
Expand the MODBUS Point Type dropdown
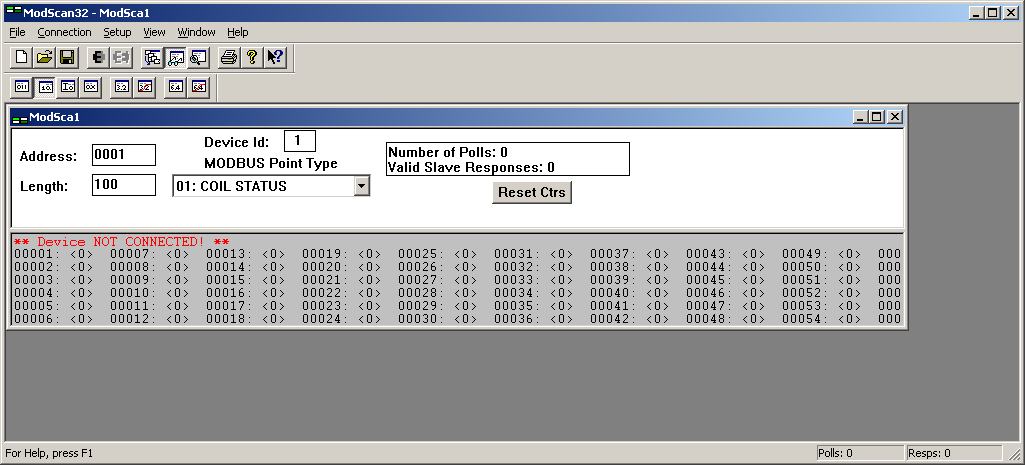pyautogui.click(x=362, y=186)
